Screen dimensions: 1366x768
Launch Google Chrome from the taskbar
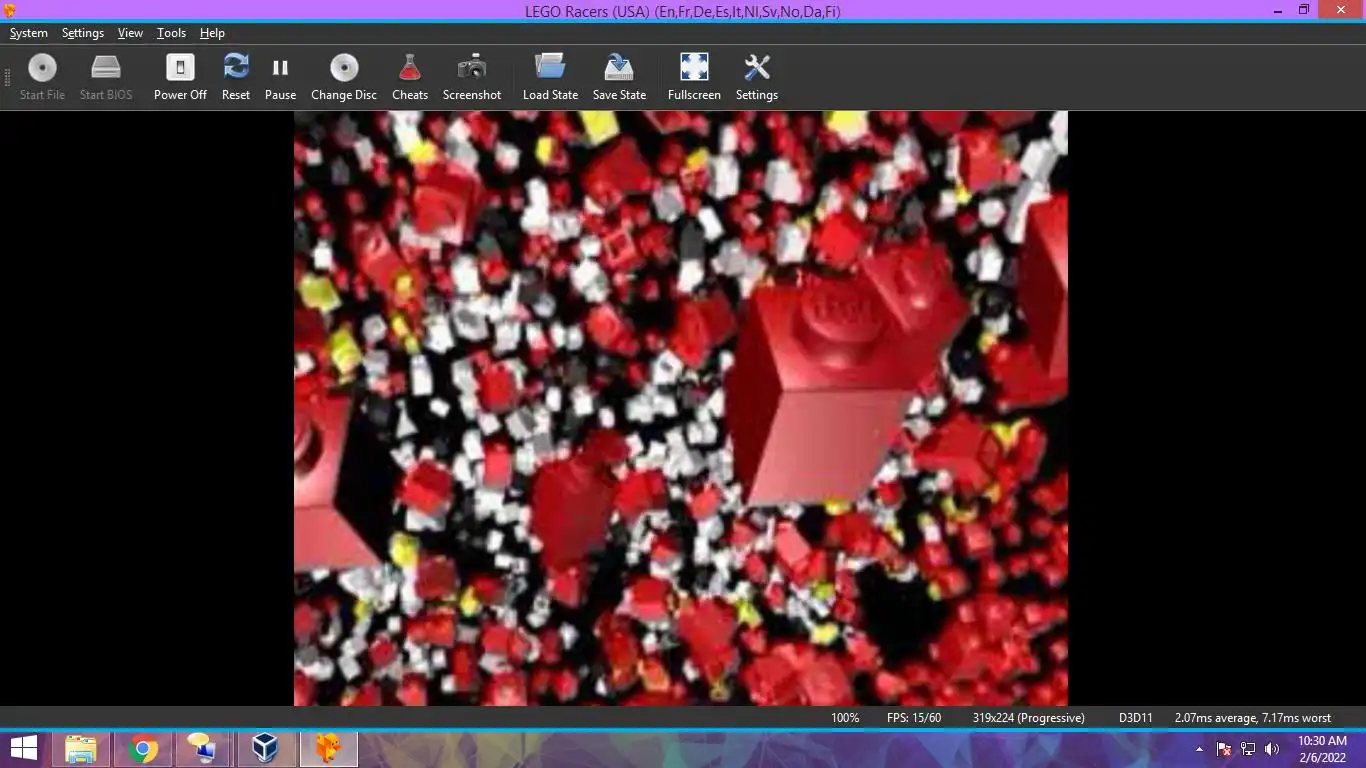pos(143,749)
